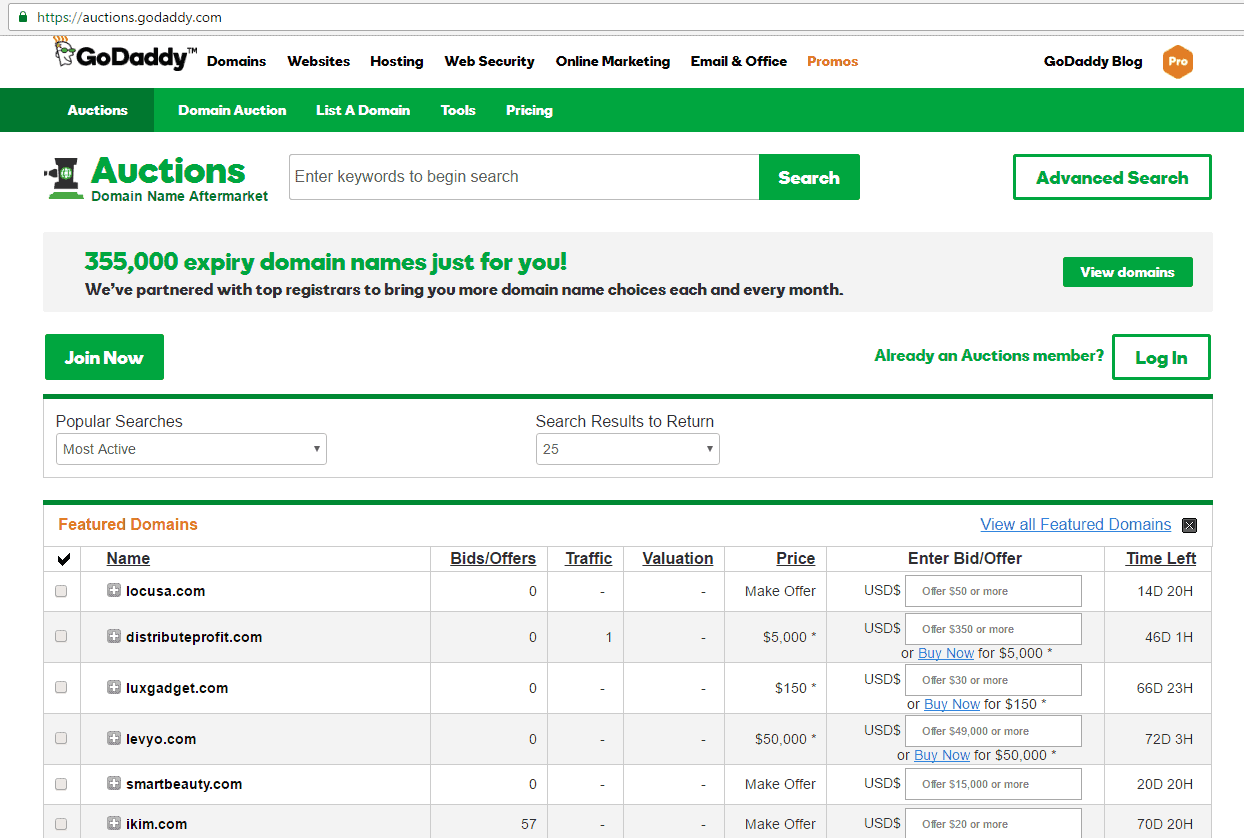The image size is (1244, 838).
Task: Check the box for levyo.com
Action: (61, 738)
